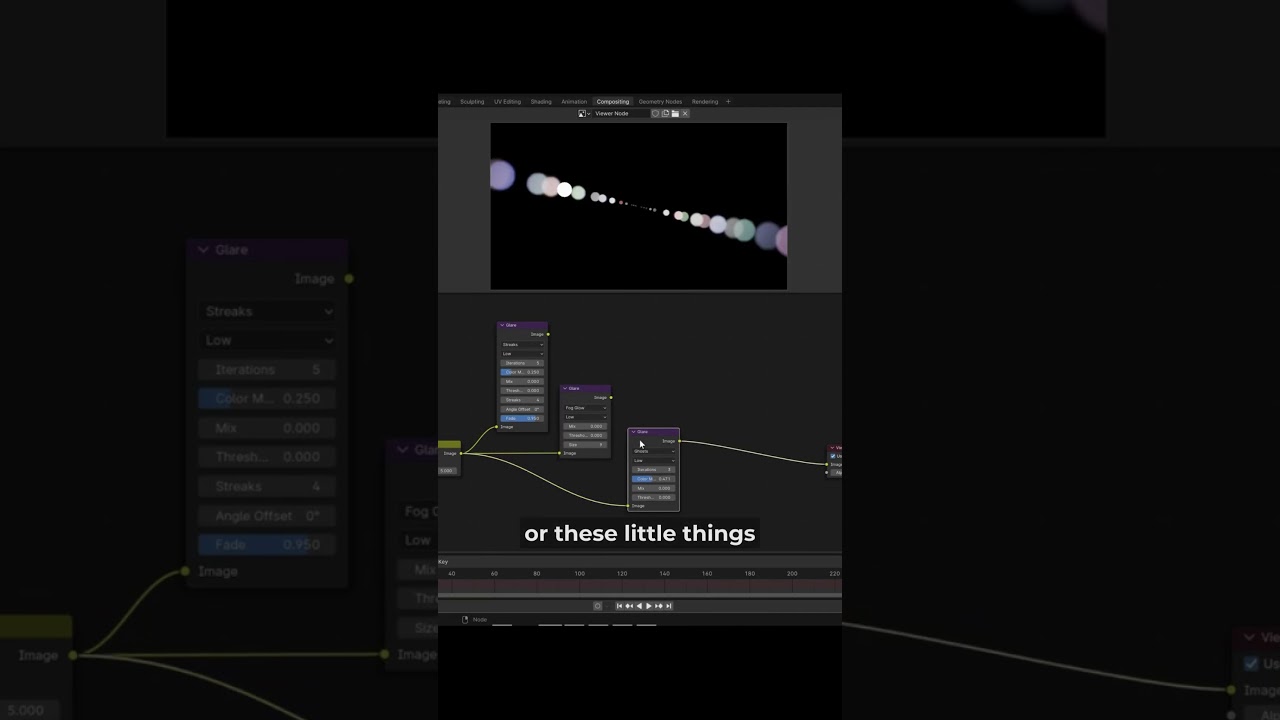Screen dimensions: 1280x720
Task: Click the Size field in Fog Glow node
Action: tap(585, 444)
